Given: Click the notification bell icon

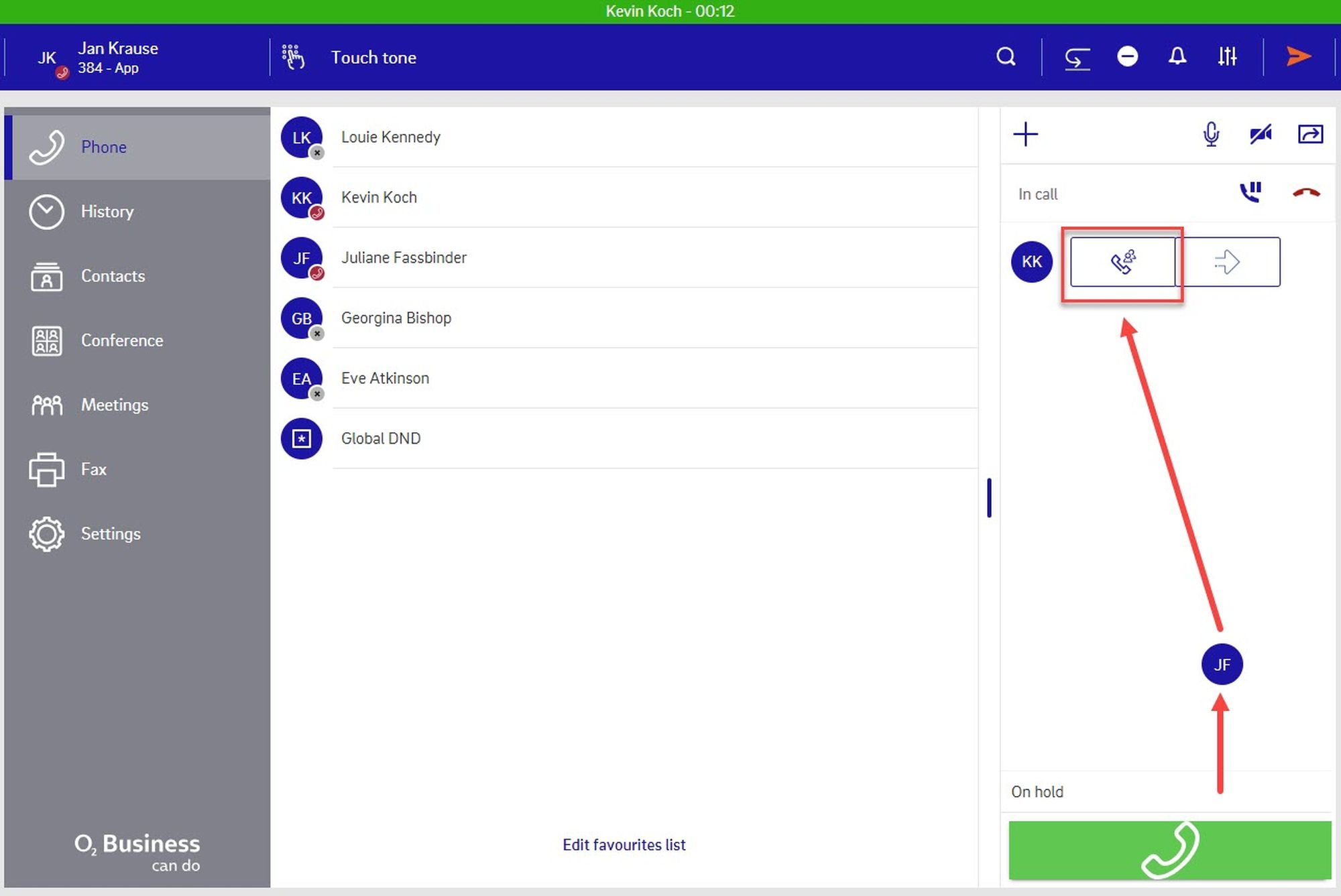Looking at the screenshot, I should (1177, 57).
